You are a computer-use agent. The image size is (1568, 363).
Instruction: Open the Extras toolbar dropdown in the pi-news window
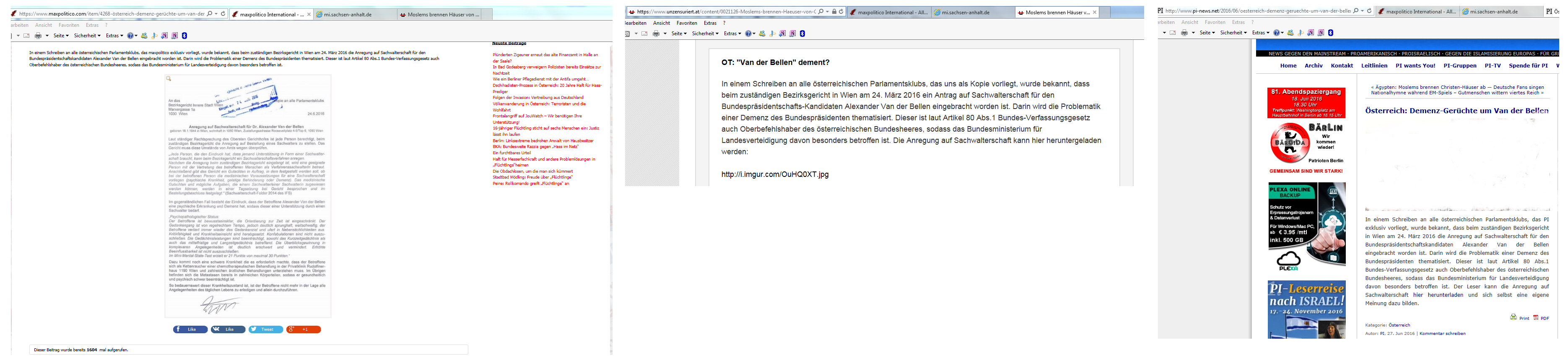(1259, 33)
